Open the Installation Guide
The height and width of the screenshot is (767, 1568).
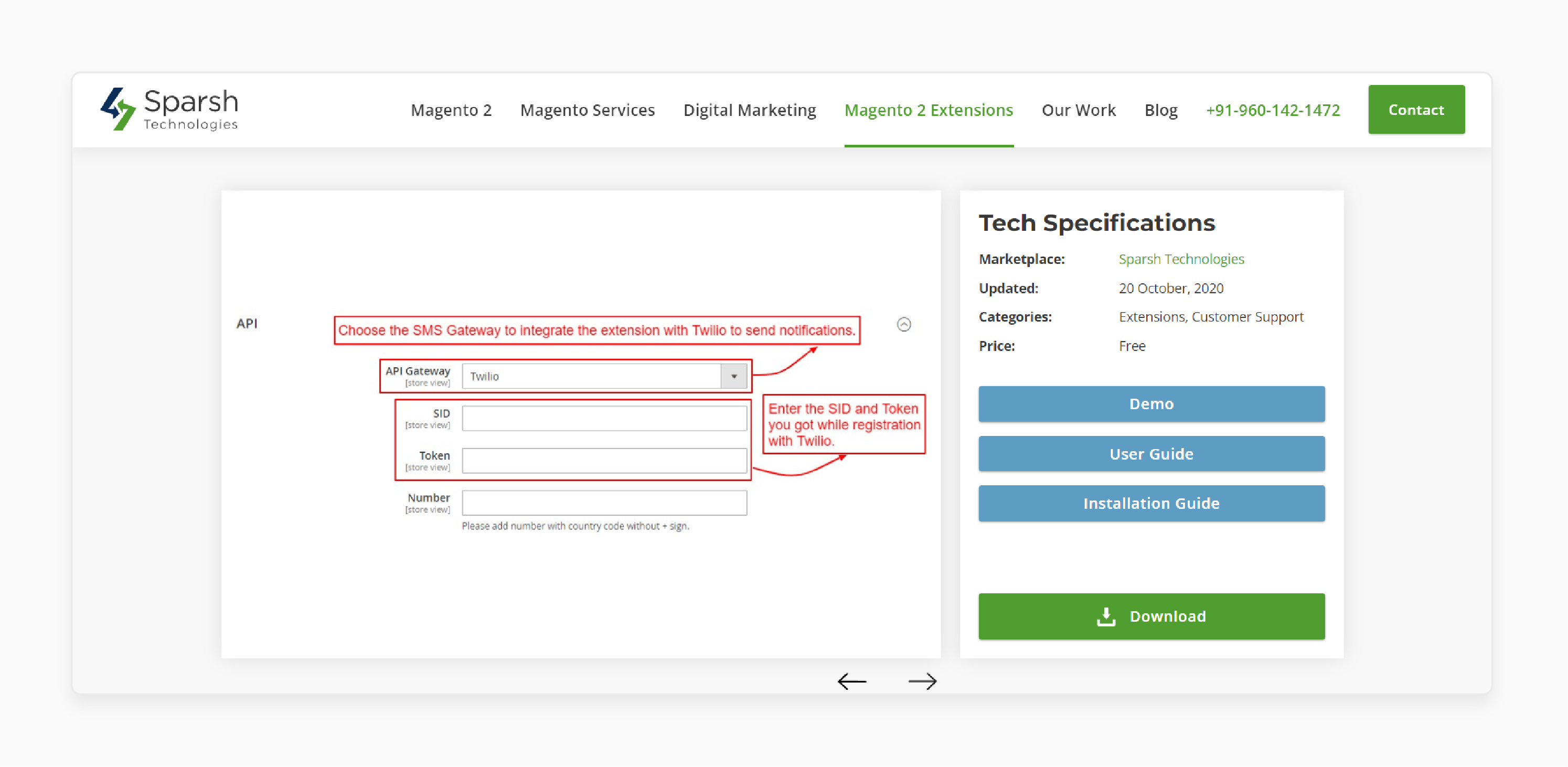1151,504
